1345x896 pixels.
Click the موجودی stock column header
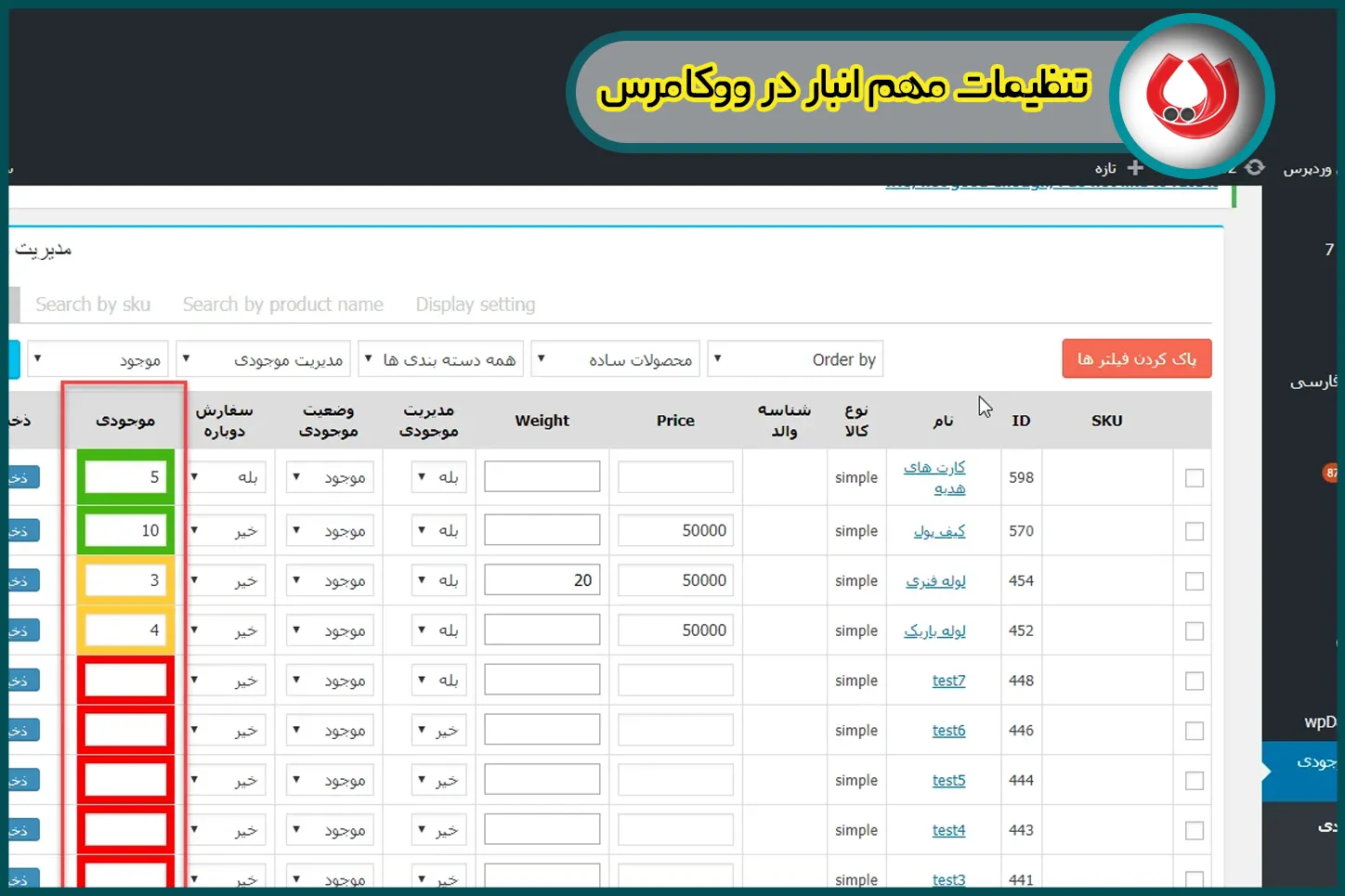click(x=125, y=421)
